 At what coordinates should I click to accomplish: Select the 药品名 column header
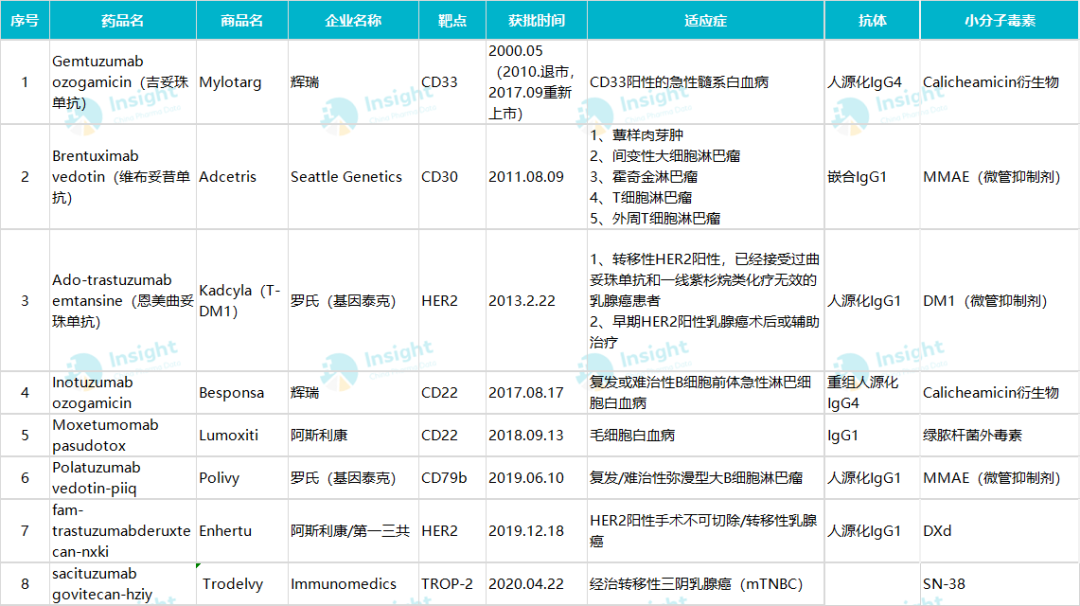click(x=123, y=21)
